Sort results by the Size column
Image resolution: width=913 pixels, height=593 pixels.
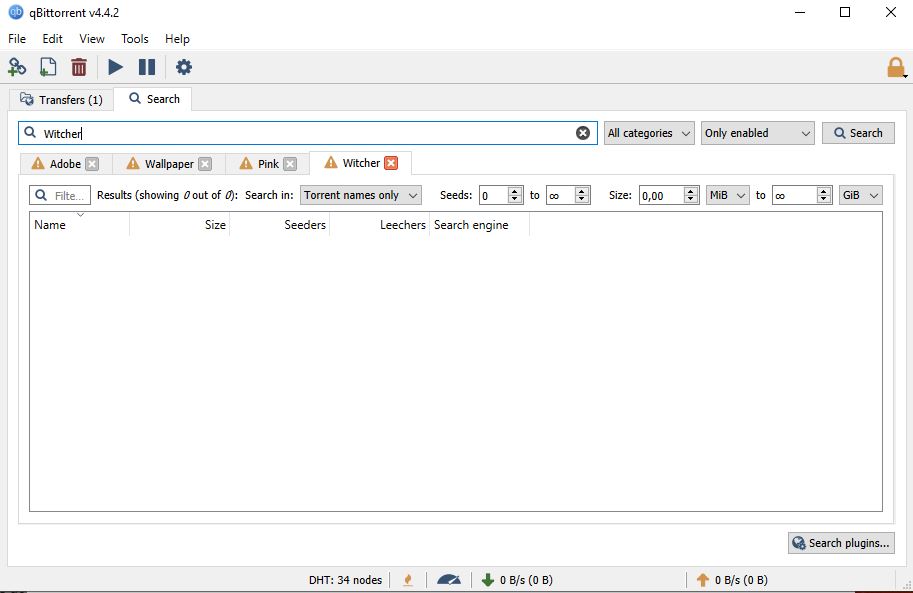tap(179, 225)
